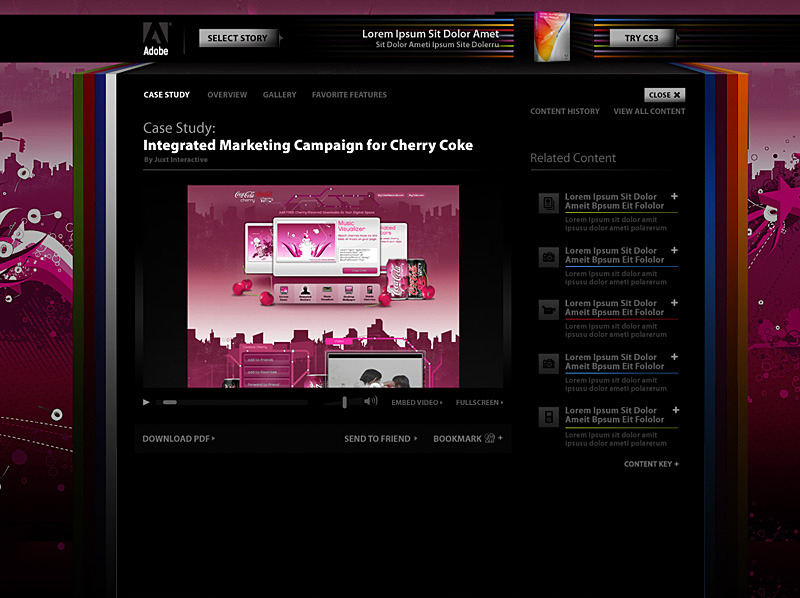Open the Favorite Features tab

[349, 95]
